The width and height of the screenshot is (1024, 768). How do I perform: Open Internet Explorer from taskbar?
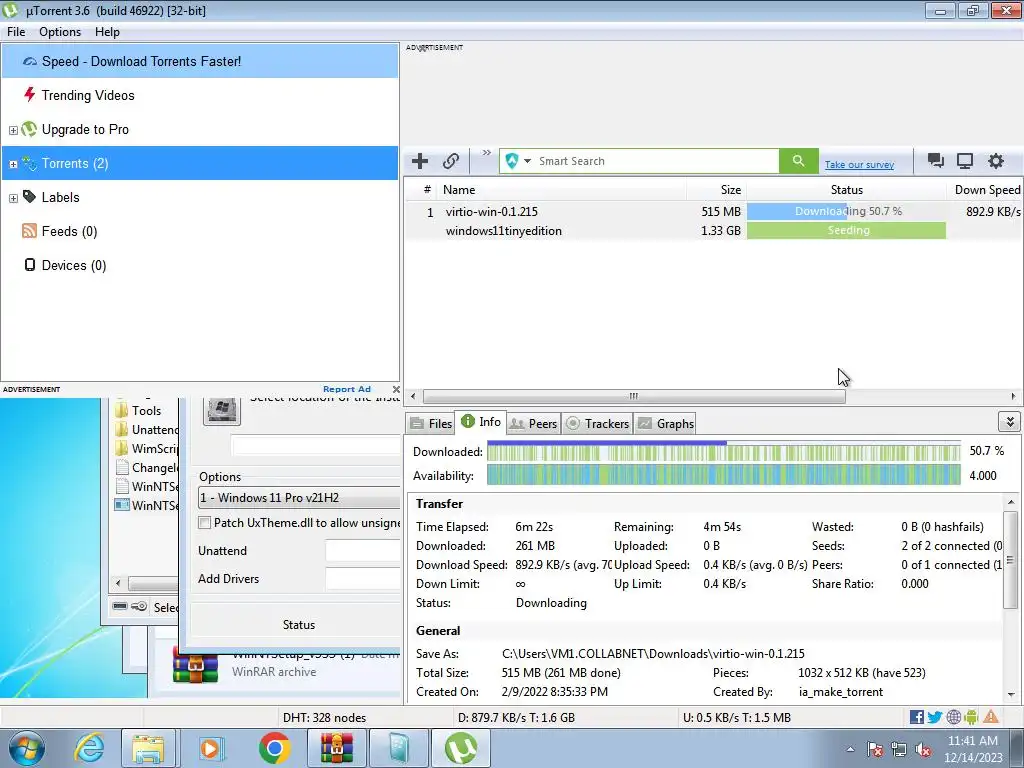[x=89, y=748]
